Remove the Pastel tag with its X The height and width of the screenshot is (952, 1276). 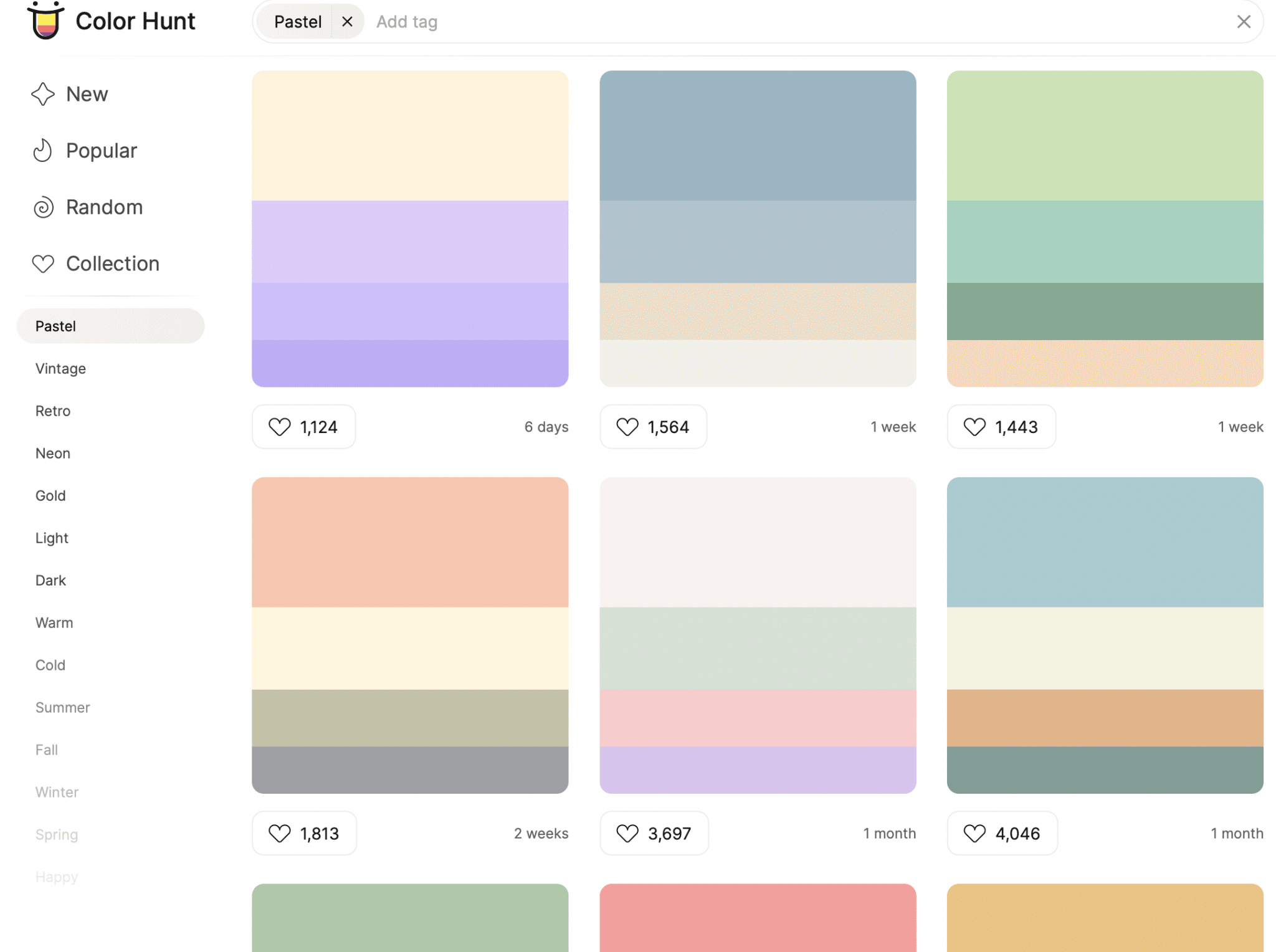click(347, 22)
